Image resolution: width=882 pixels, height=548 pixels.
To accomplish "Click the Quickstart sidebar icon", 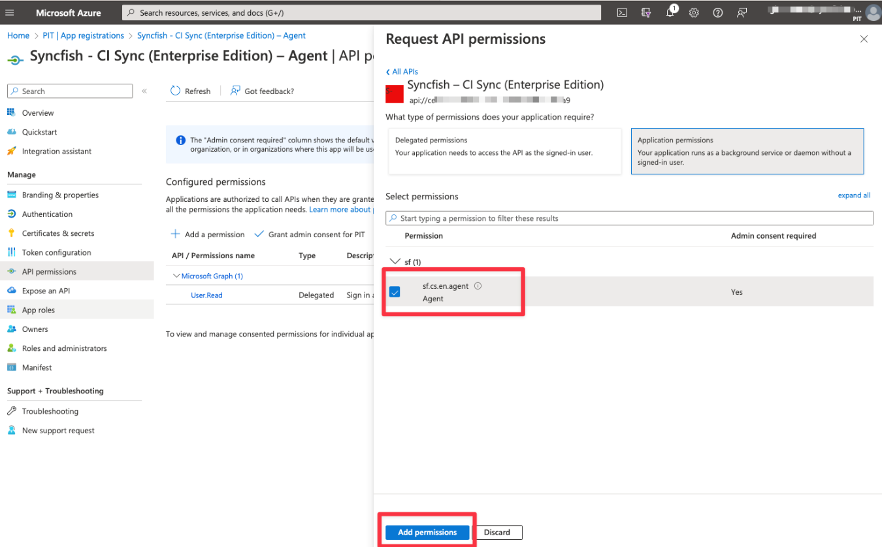I will coord(11,132).
